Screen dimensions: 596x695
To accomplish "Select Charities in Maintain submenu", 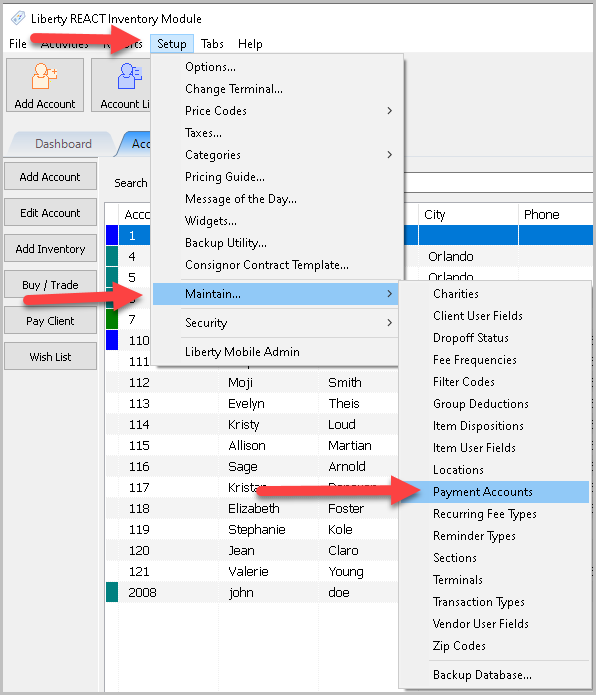I will click(x=495, y=294).
